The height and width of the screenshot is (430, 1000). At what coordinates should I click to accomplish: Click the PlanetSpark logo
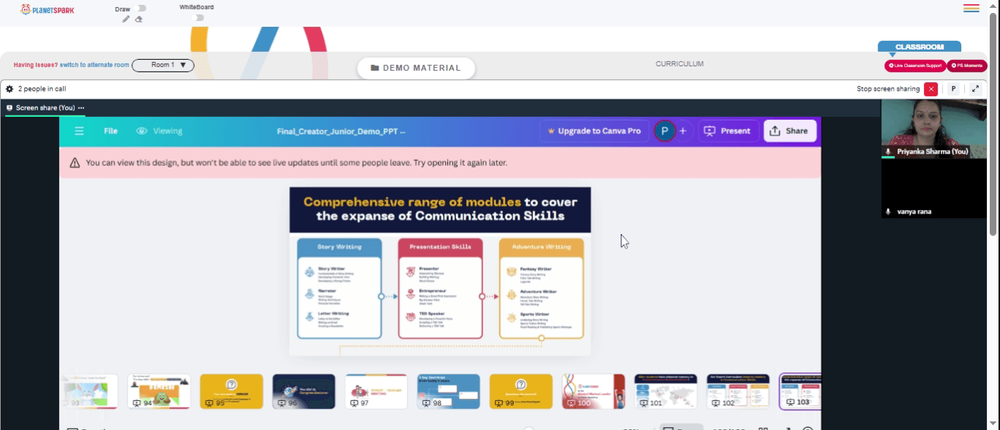[47, 10]
